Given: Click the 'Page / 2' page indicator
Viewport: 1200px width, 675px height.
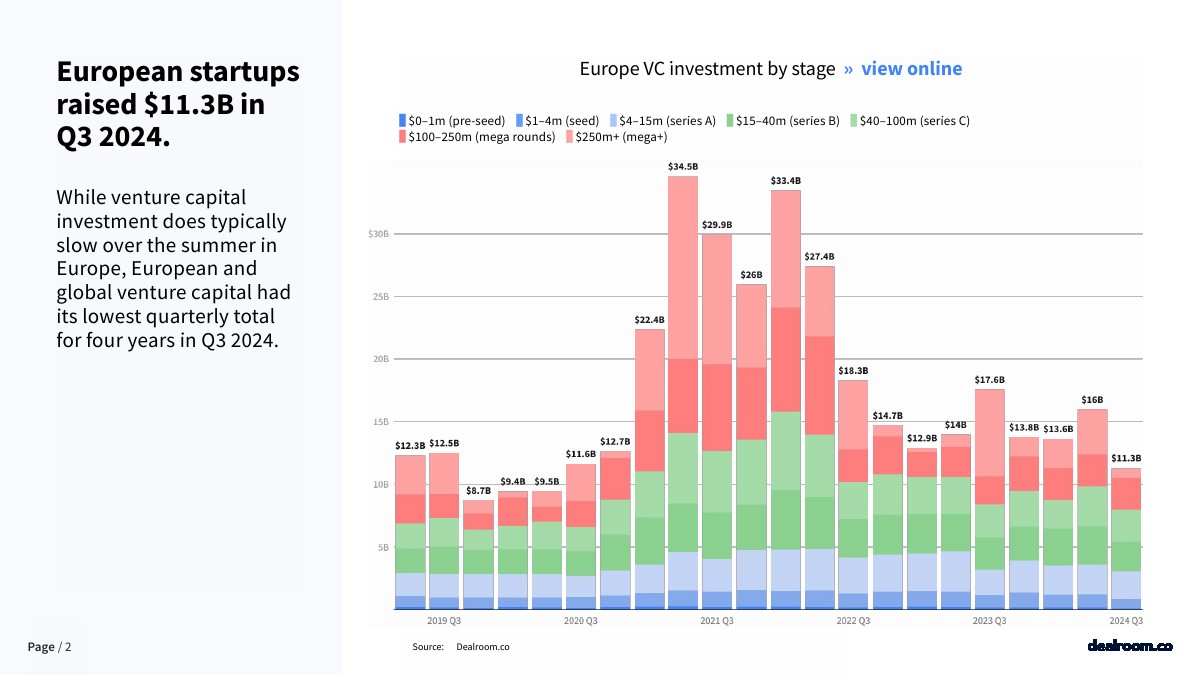Looking at the screenshot, I should point(49,647).
